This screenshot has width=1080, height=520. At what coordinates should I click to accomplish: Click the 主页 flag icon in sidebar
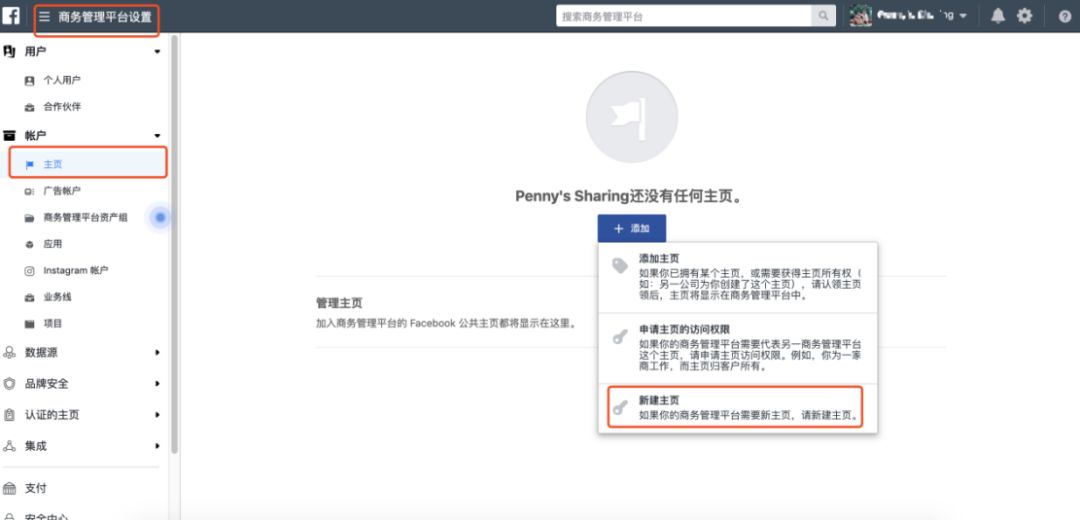[x=30, y=165]
